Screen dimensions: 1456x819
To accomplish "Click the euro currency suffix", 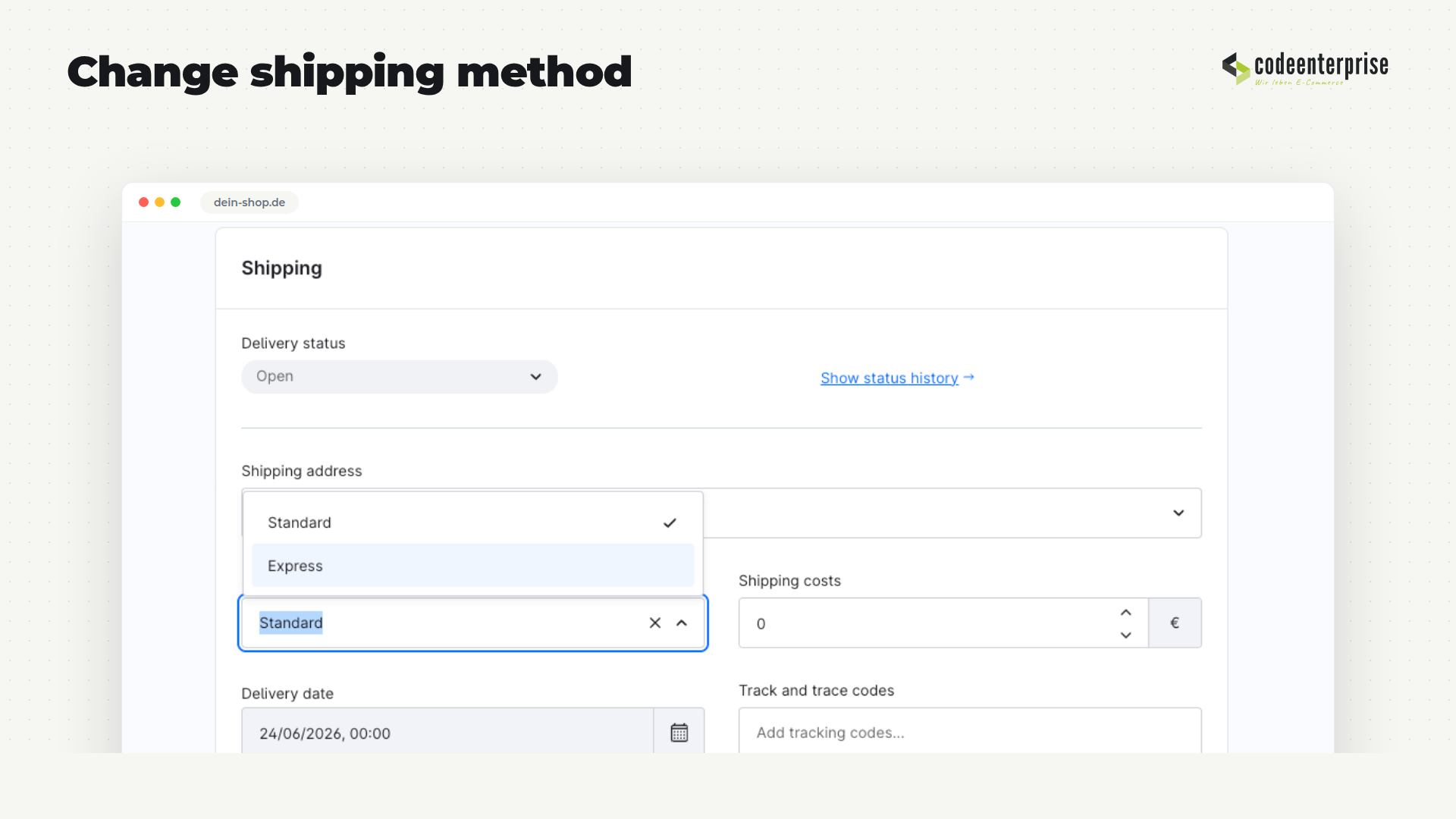I will pos(1175,623).
